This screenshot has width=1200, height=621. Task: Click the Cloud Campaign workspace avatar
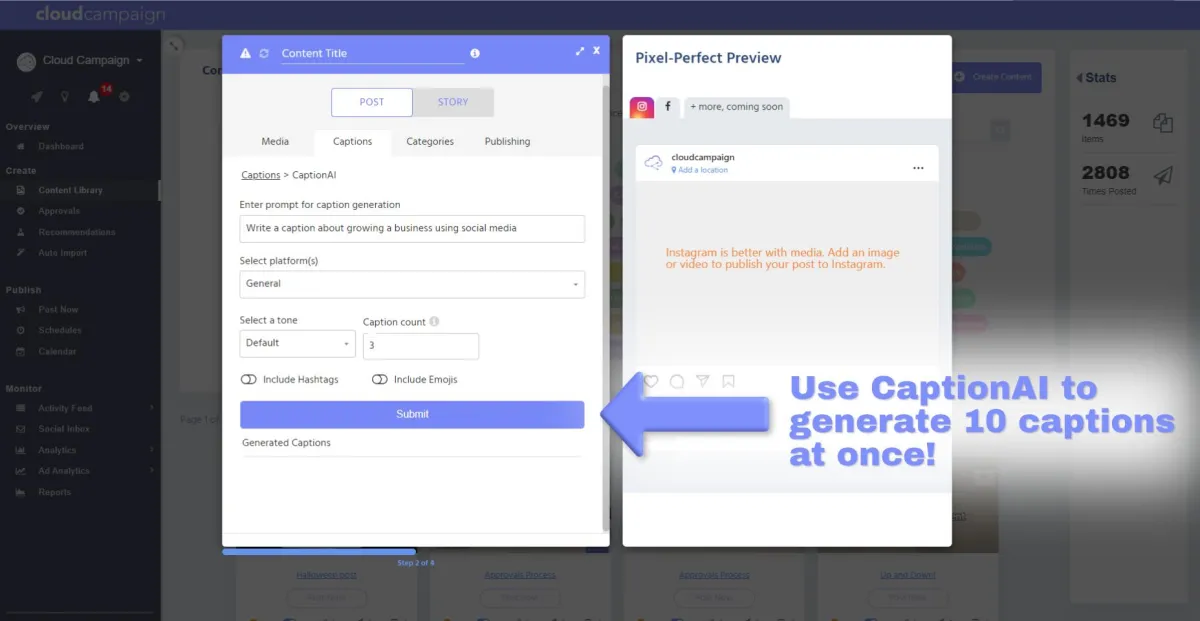(x=27, y=61)
